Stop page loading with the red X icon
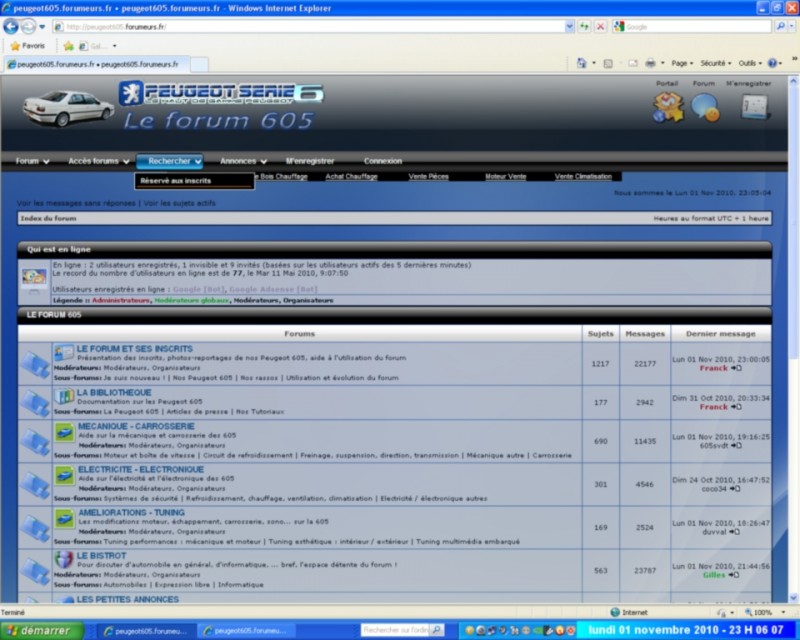800x640 pixels. 601,27
